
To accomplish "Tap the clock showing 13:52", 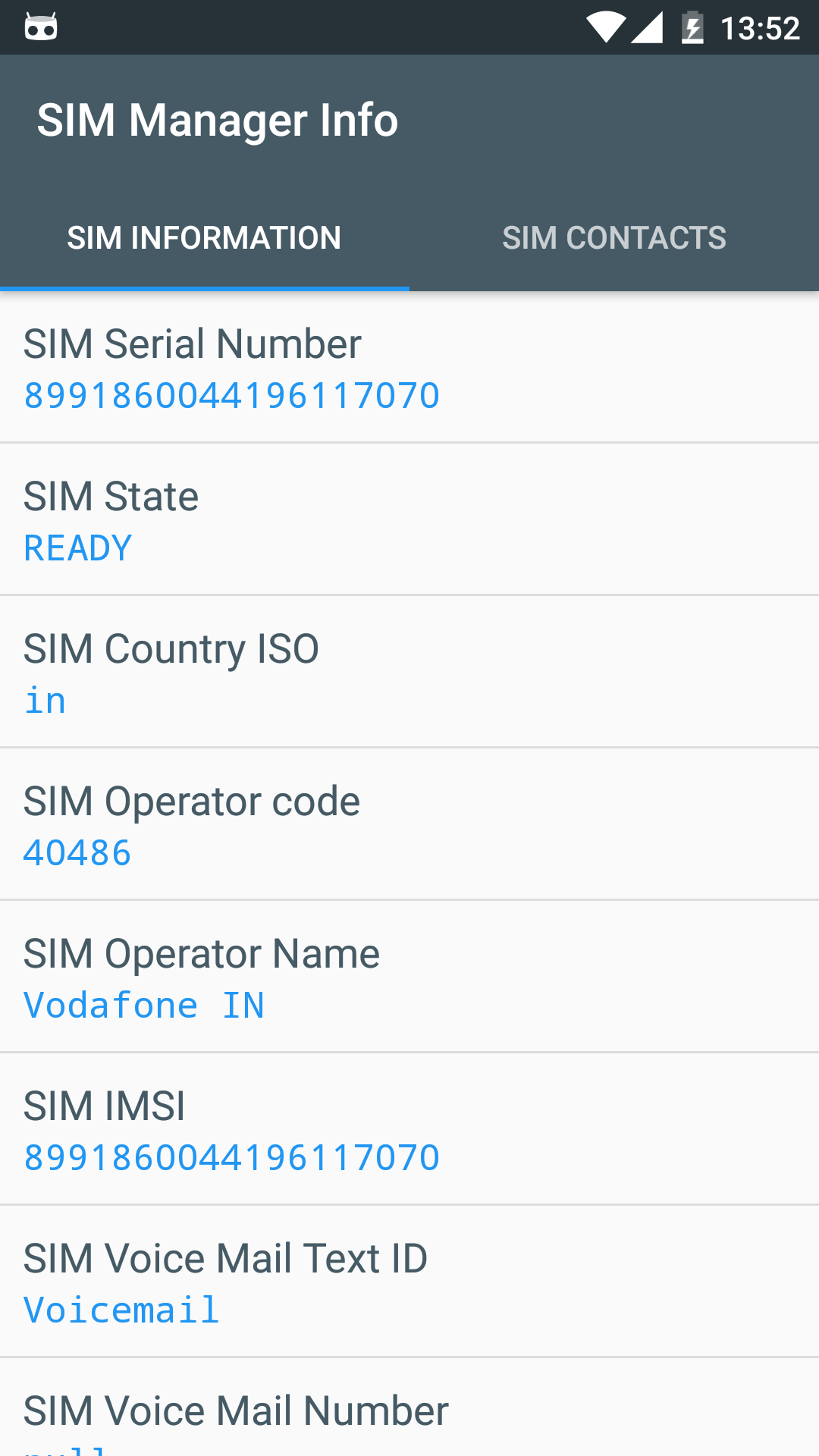I will [759, 29].
